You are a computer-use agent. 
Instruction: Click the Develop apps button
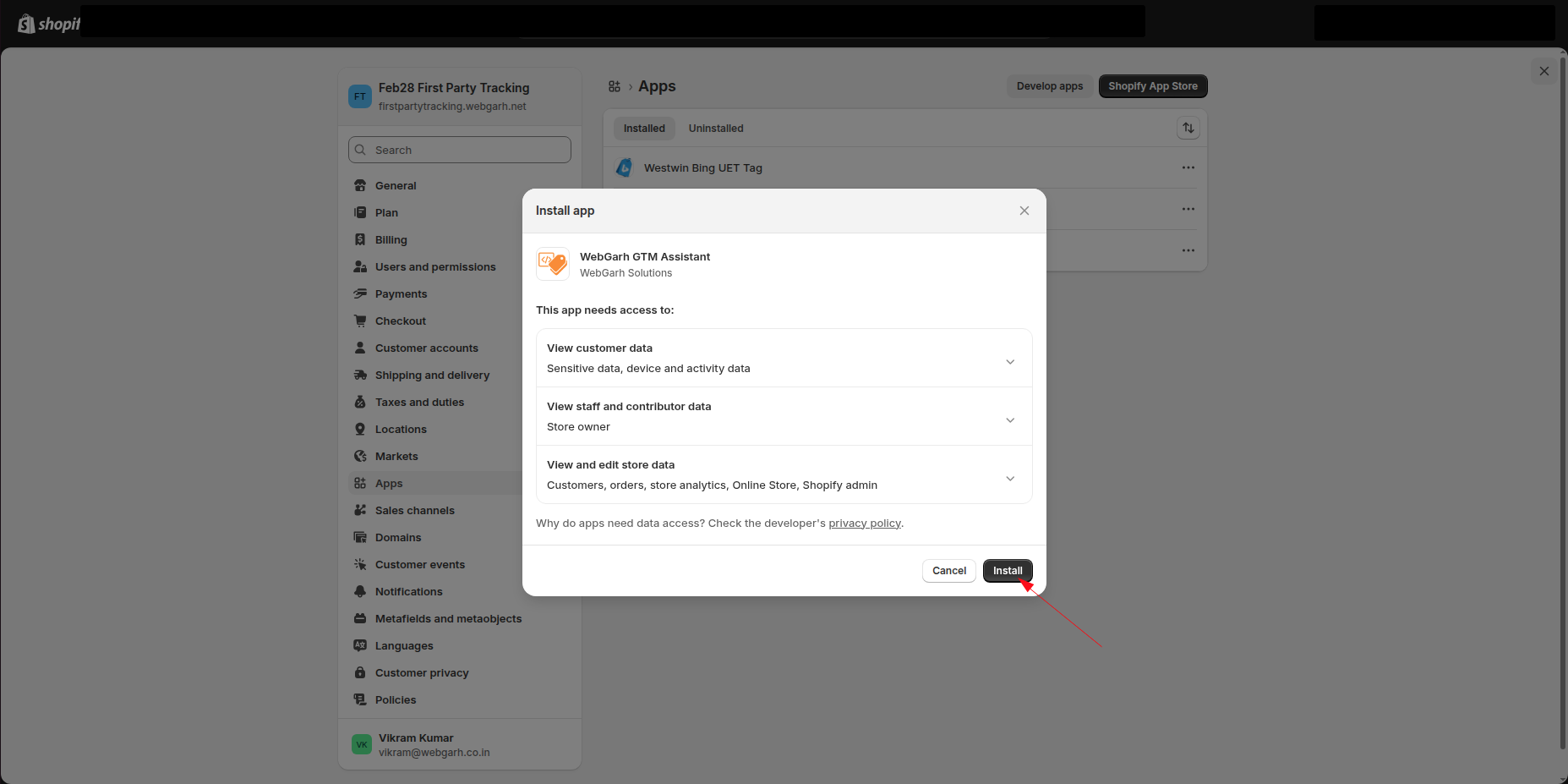[x=1050, y=86]
